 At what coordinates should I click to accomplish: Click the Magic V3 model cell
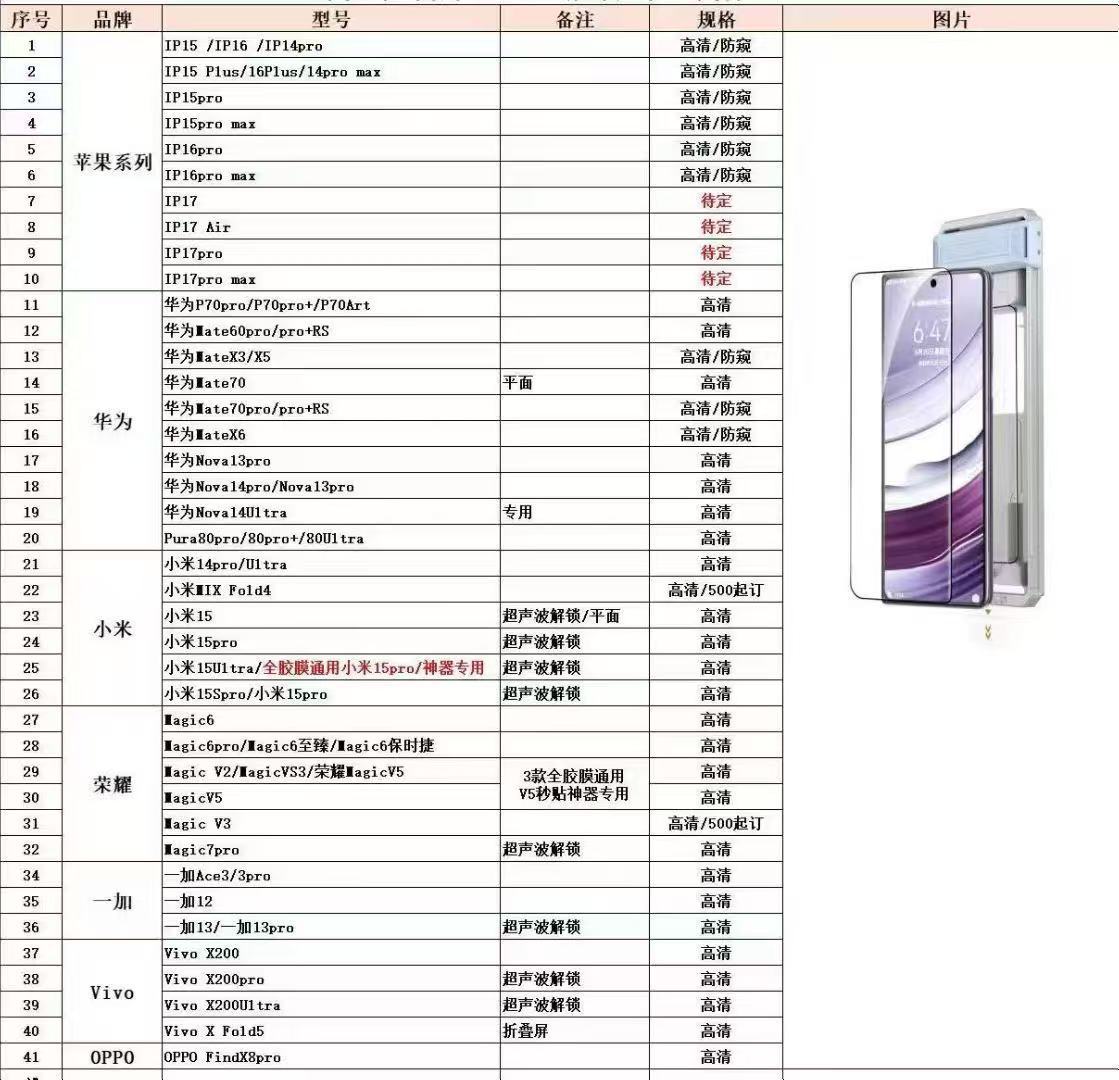click(x=331, y=823)
